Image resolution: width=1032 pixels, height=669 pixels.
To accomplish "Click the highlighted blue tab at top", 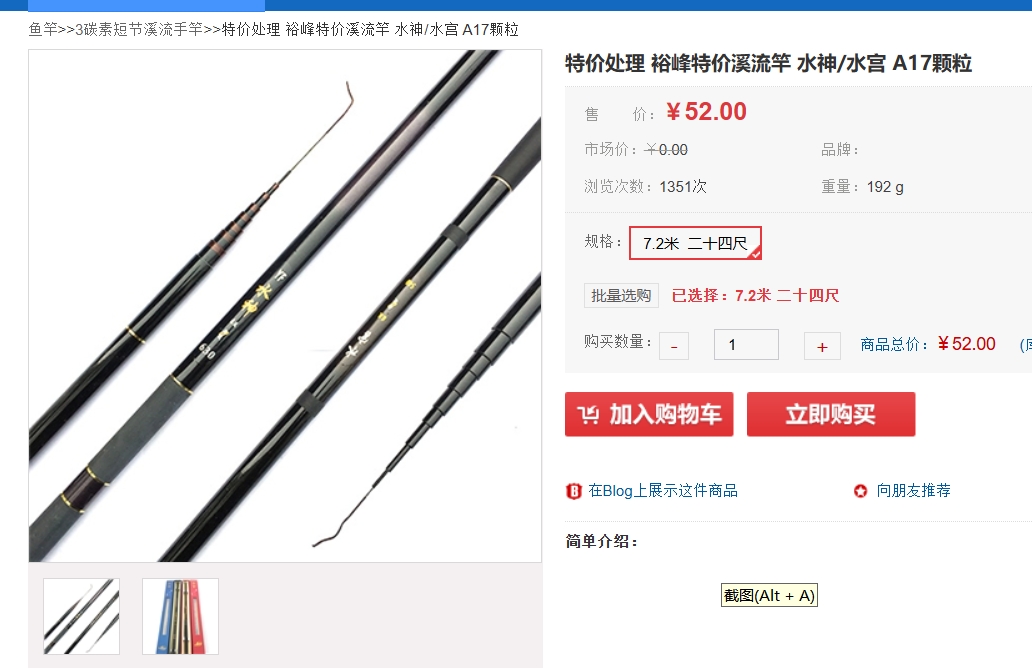I will click(x=147, y=5).
